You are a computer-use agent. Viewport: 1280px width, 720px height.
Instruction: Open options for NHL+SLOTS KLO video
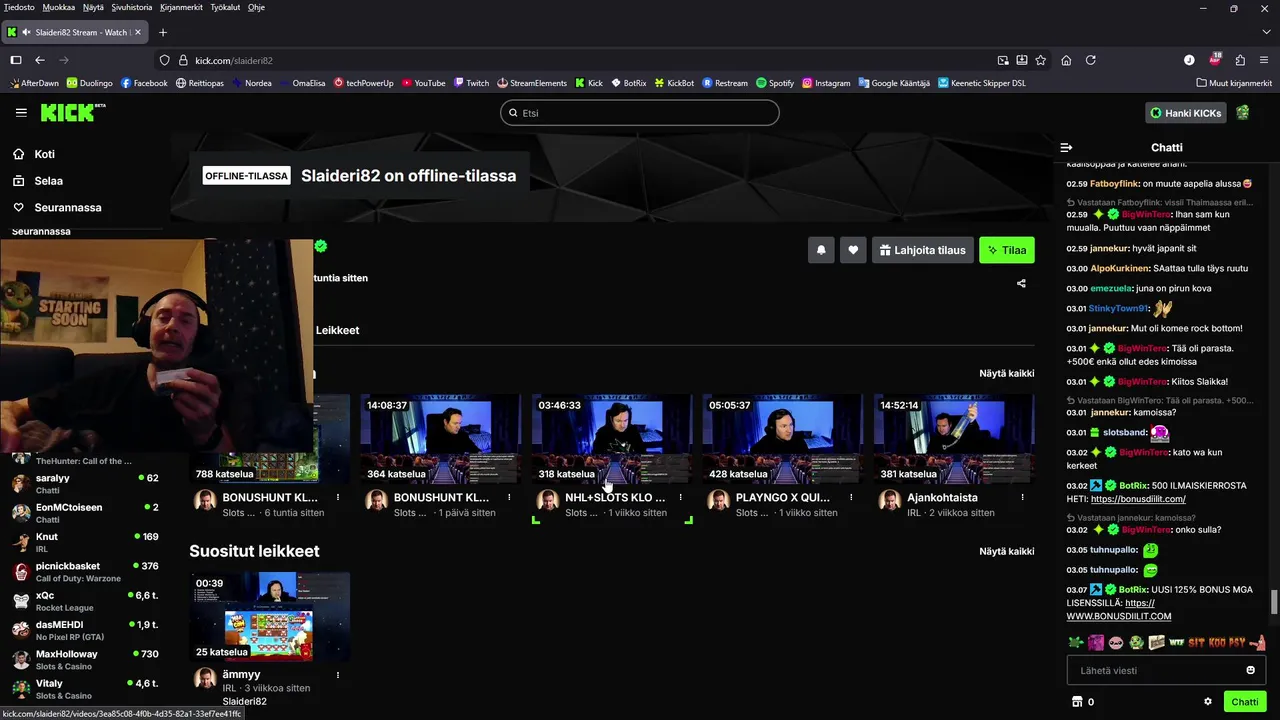pyautogui.click(x=680, y=497)
